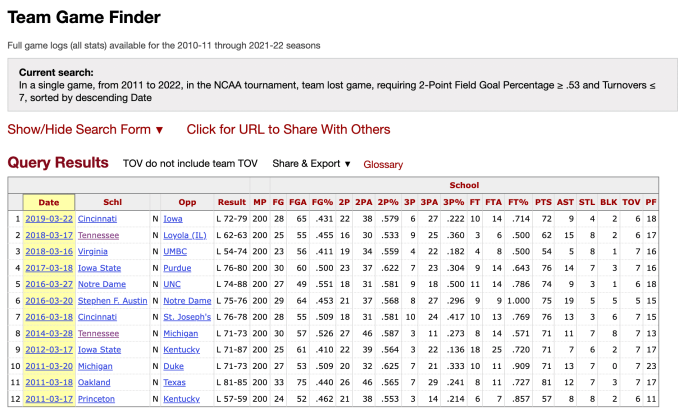Click for URL to Share With Others

288,129
